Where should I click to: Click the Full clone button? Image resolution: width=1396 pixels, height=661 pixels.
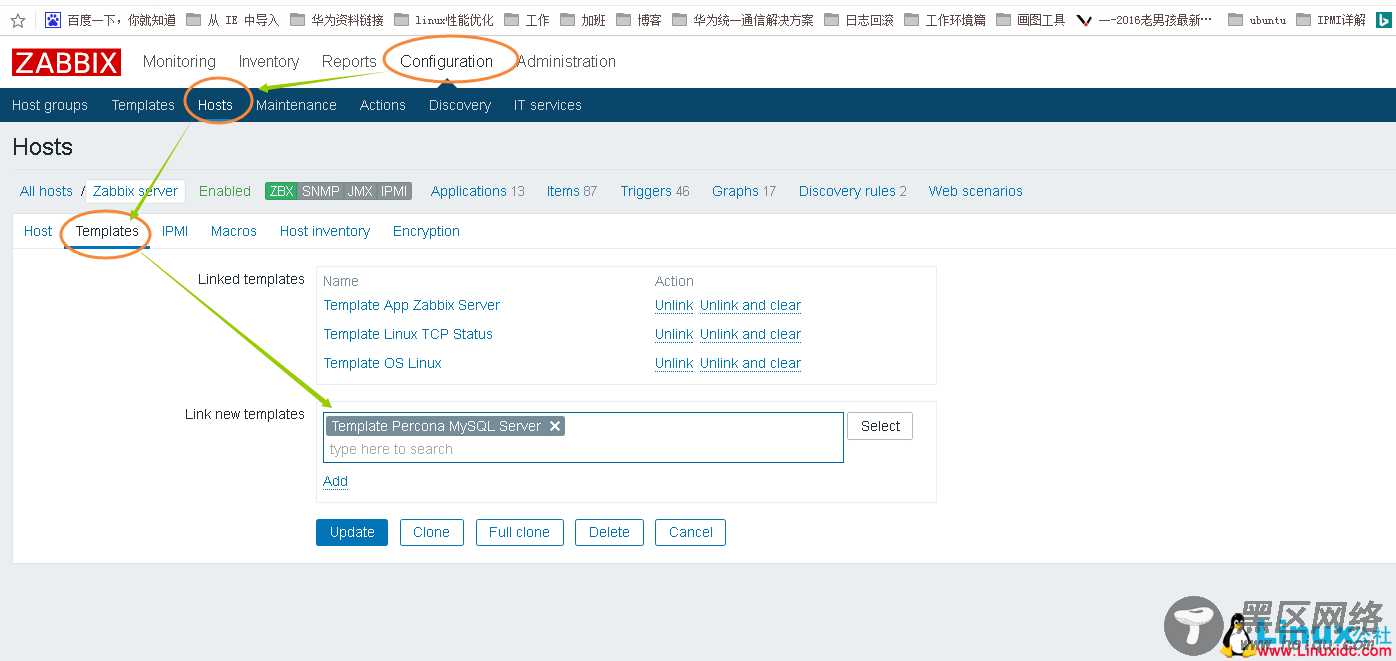tap(519, 532)
